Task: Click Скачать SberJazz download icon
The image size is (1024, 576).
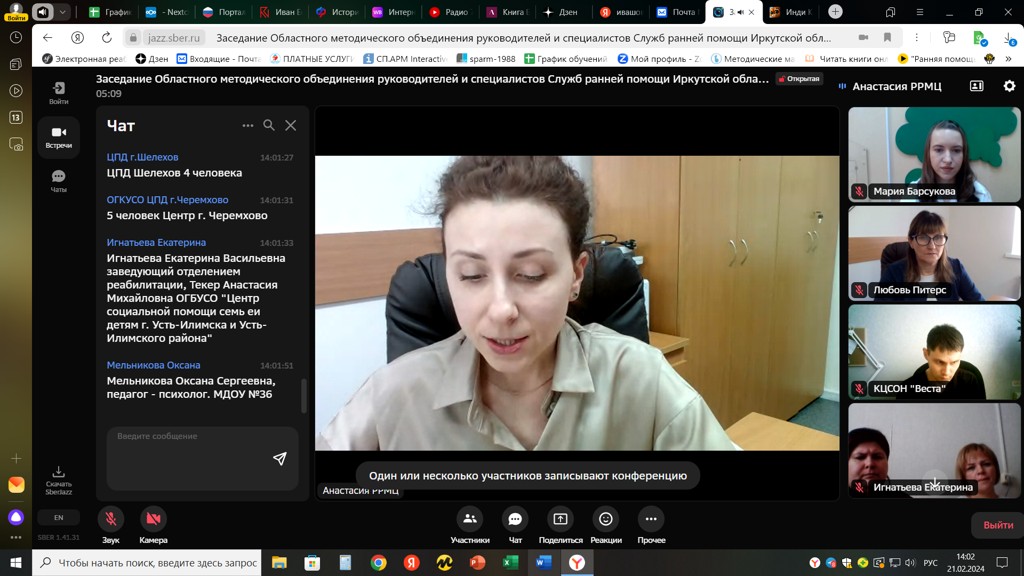Action: click(x=59, y=477)
